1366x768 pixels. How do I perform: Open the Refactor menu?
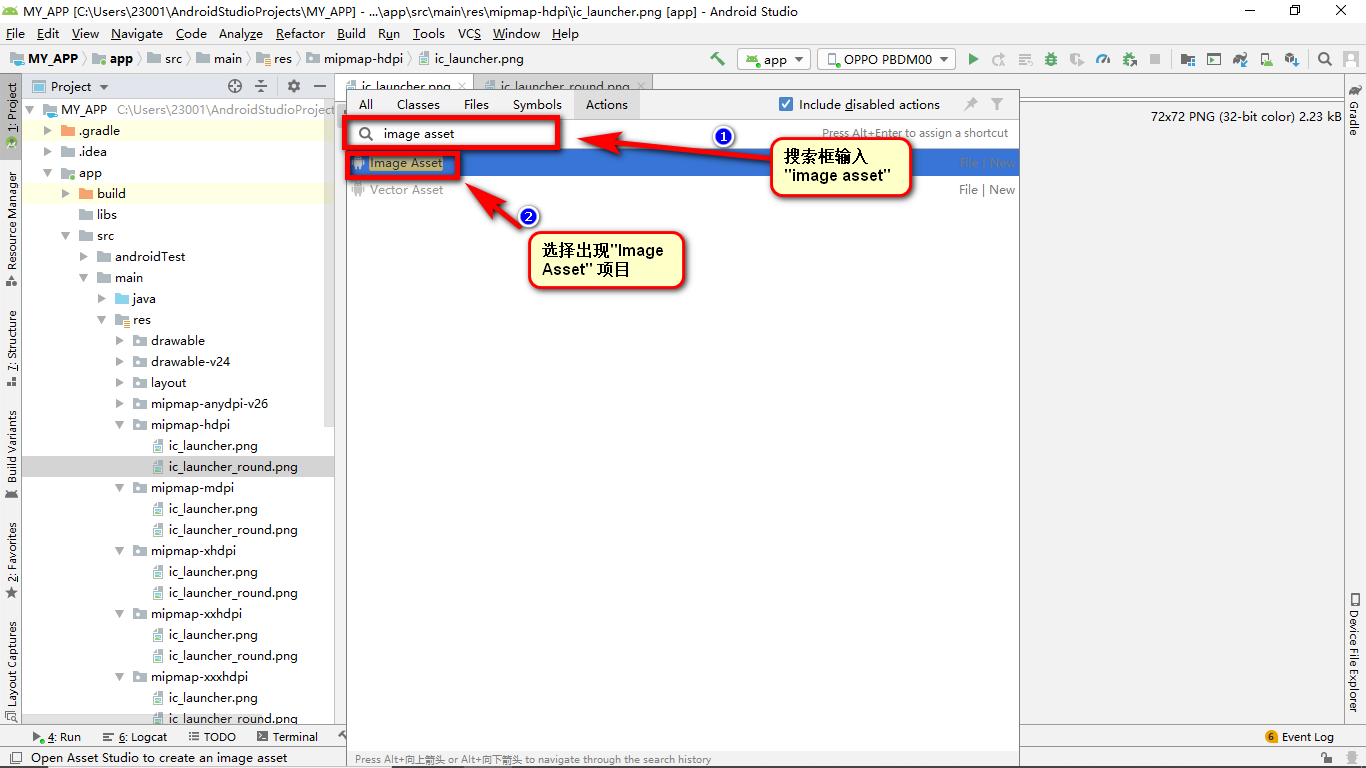300,33
